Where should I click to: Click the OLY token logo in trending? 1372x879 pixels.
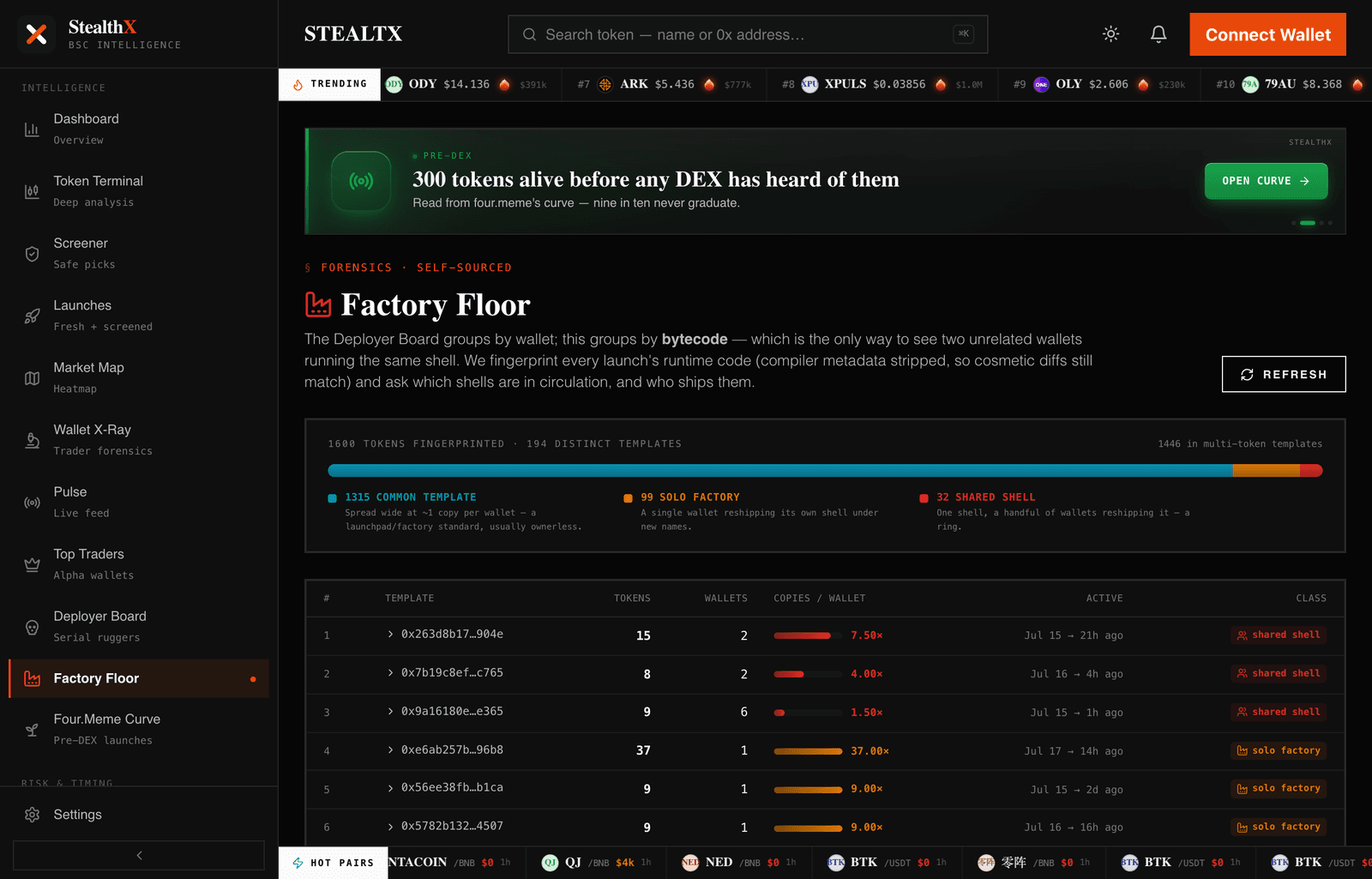pos(1041,84)
